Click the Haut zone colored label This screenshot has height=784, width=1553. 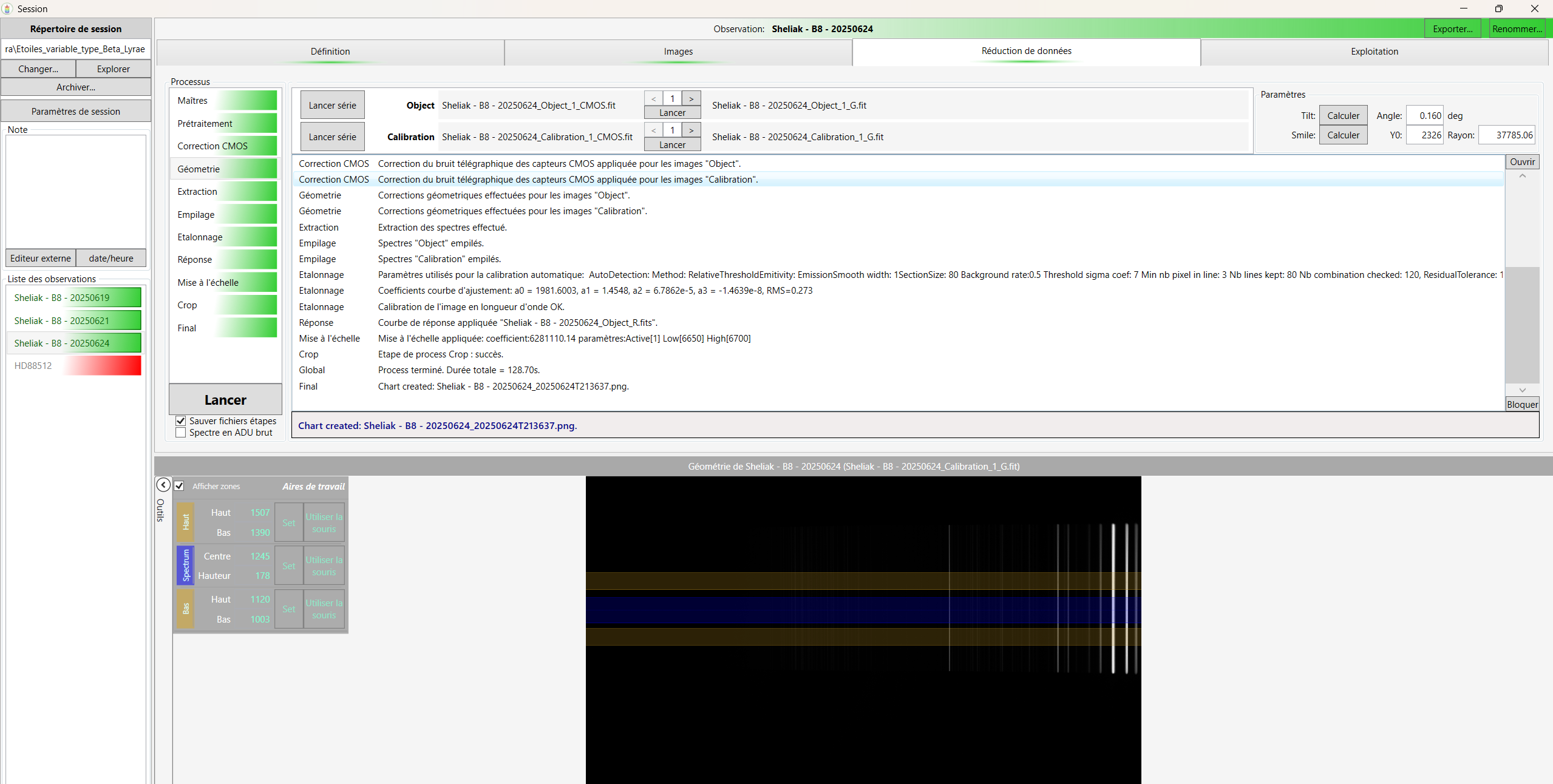point(186,522)
